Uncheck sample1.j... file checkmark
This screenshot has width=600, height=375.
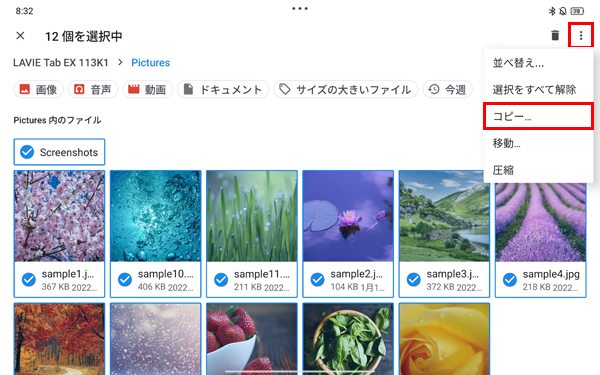click(29, 280)
